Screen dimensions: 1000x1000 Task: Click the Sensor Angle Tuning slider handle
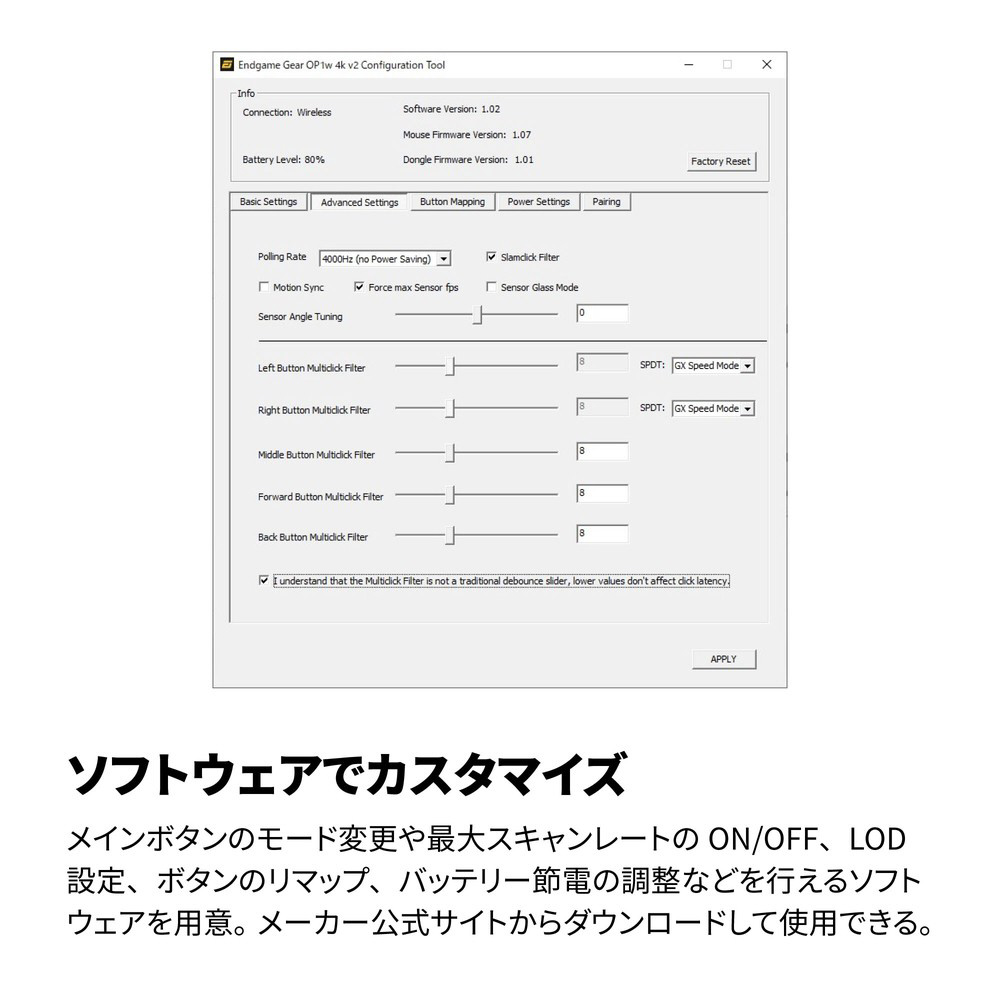click(478, 315)
